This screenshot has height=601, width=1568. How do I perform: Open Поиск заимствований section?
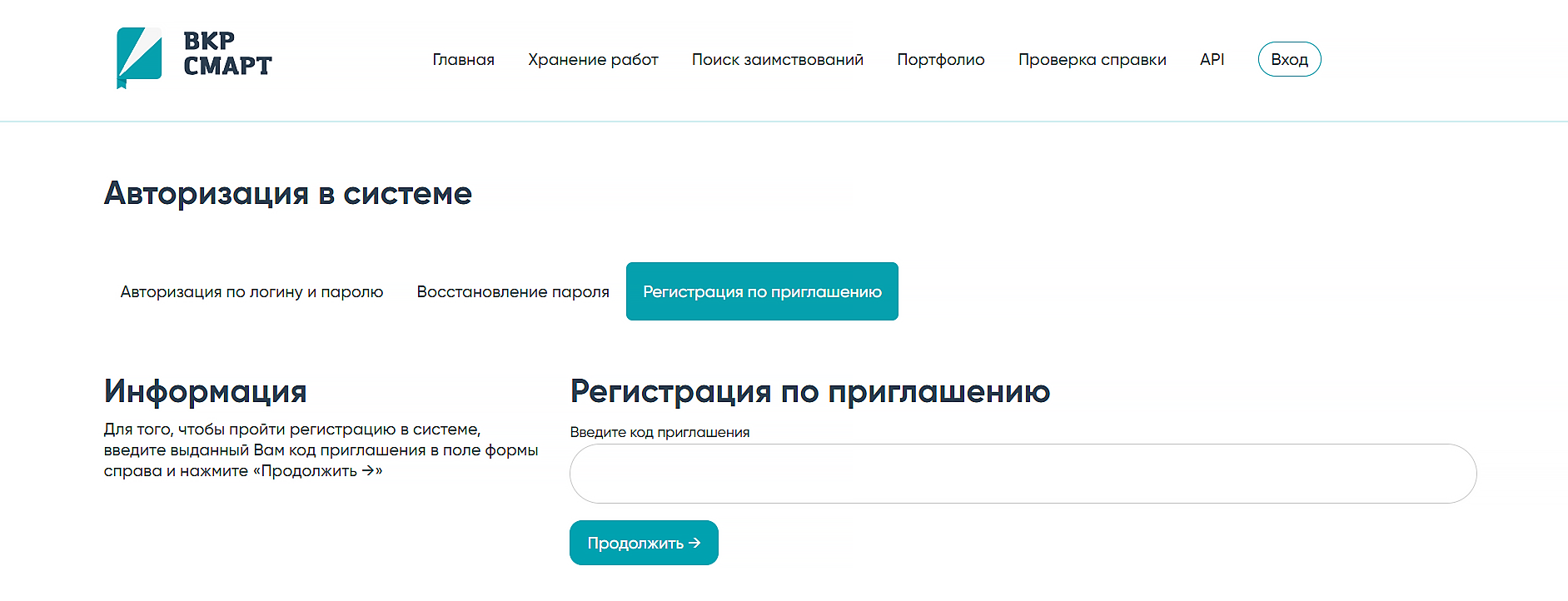coord(777,60)
